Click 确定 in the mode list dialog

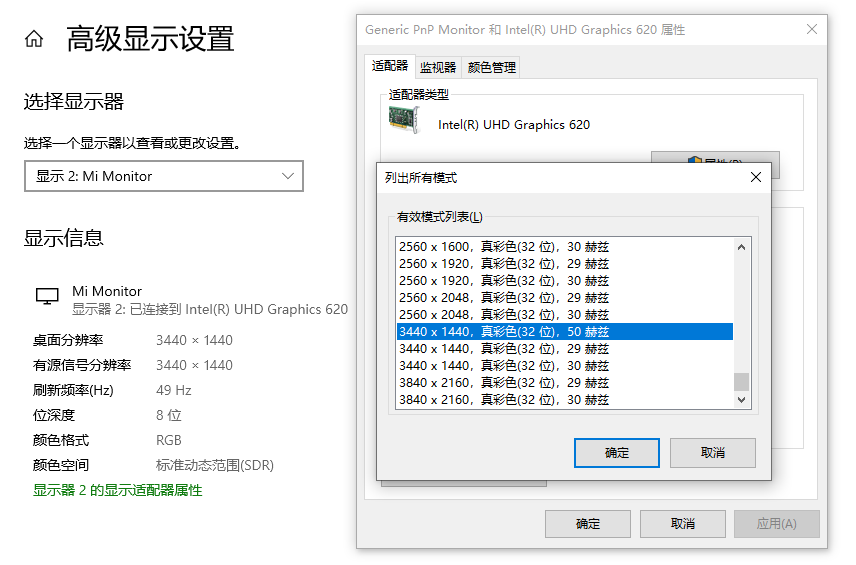(x=617, y=452)
